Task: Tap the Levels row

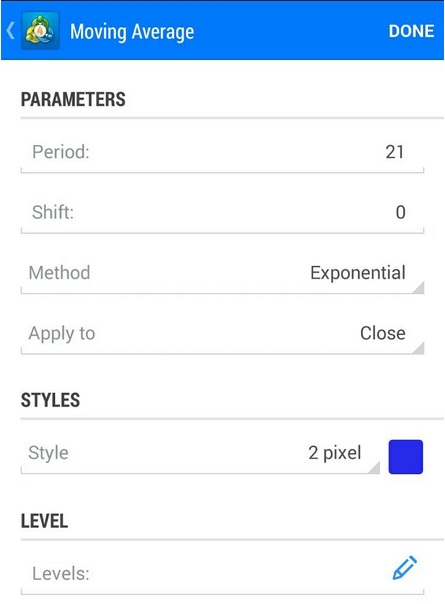Action: point(222,574)
